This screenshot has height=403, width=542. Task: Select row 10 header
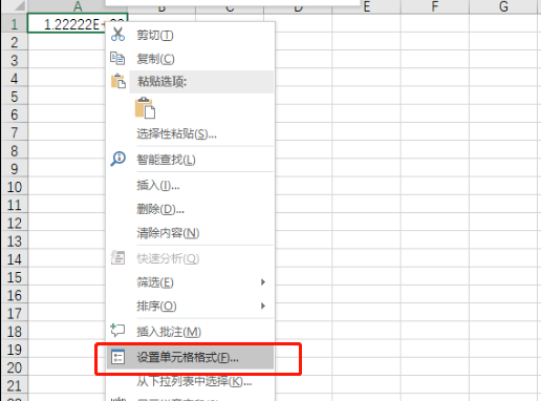click(14, 187)
